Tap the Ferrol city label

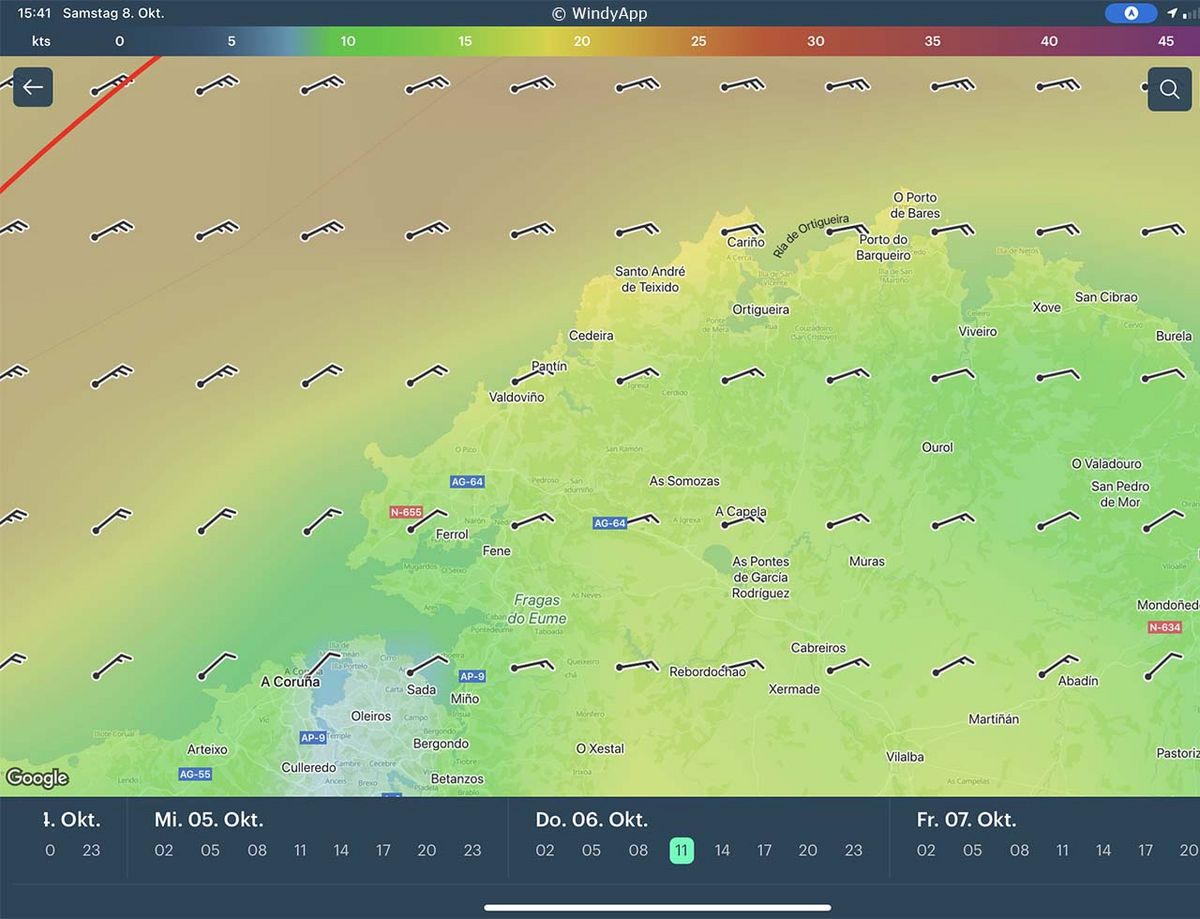pyautogui.click(x=452, y=535)
